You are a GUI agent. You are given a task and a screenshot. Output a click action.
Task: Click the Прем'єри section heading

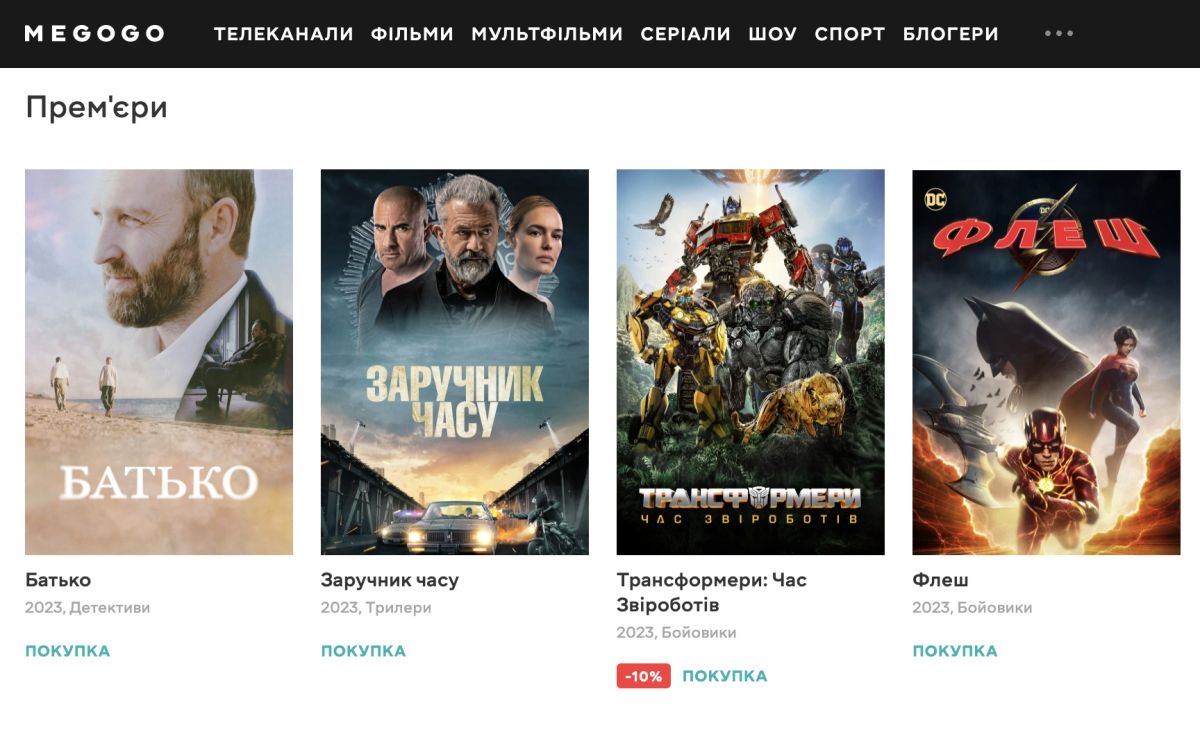(x=96, y=107)
